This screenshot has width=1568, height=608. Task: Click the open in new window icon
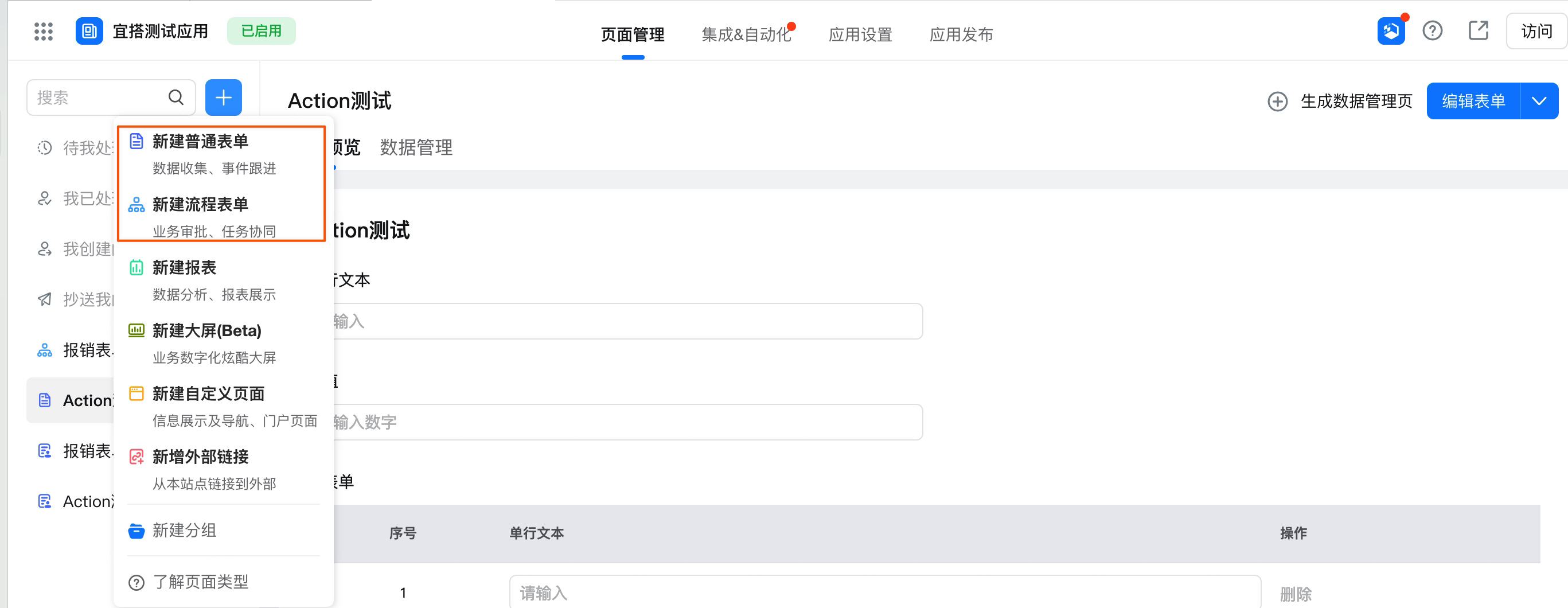click(x=1478, y=31)
